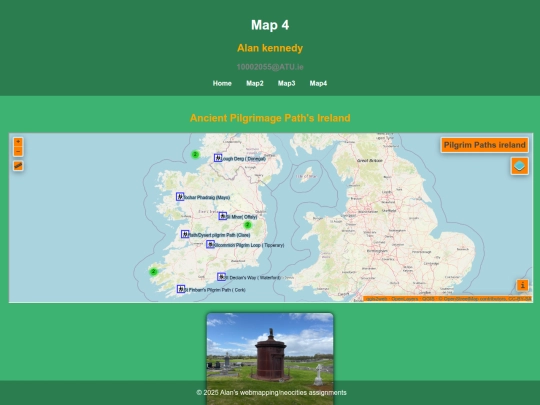Image resolution: width=540 pixels, height=405 pixels.
Task: Click St Declan's Way (Waterford) marker
Action: click(221, 277)
